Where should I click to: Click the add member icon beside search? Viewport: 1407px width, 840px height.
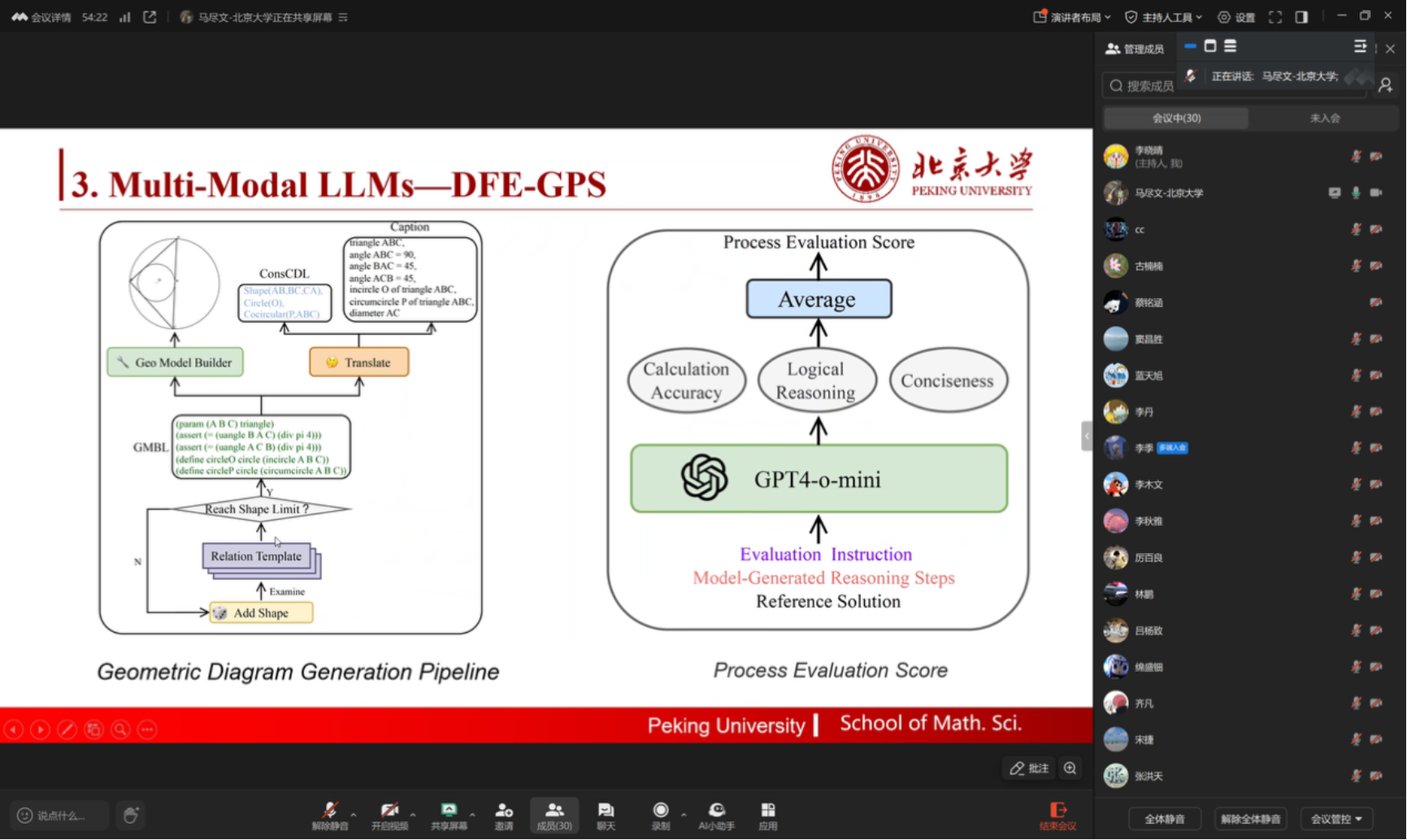[1386, 84]
